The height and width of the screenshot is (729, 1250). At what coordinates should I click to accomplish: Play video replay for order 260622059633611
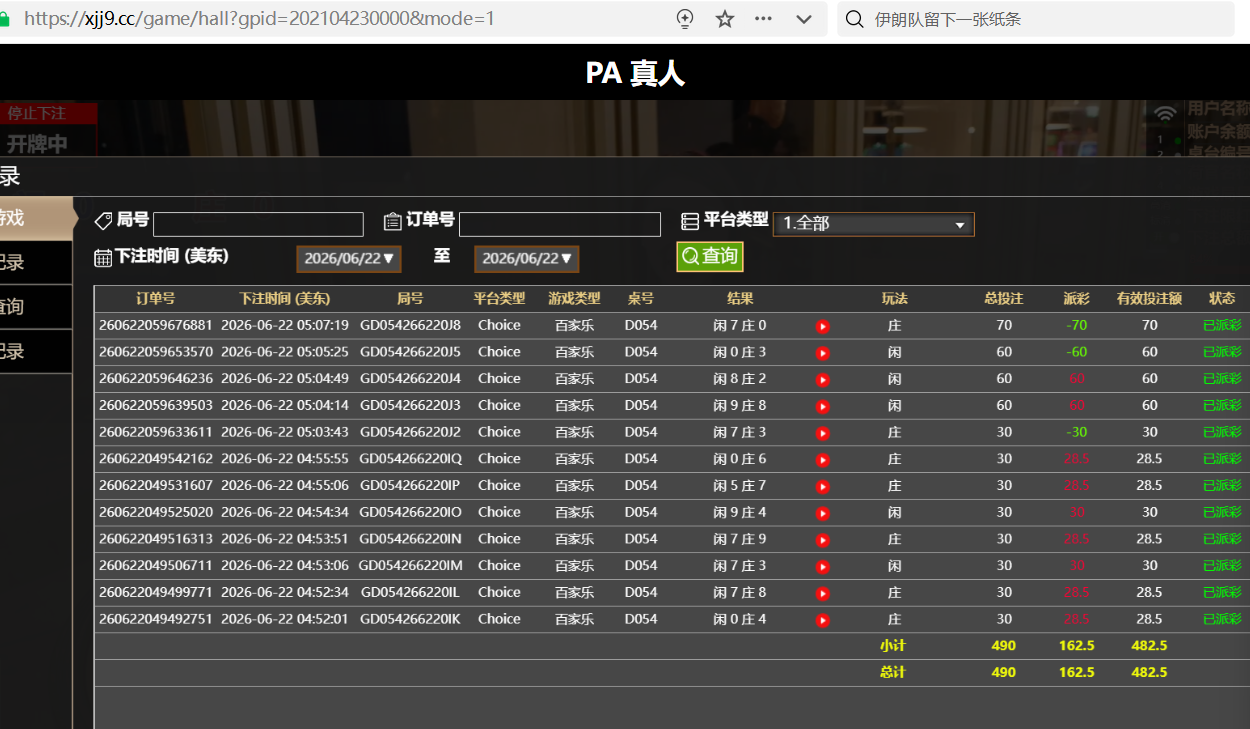[x=822, y=433]
